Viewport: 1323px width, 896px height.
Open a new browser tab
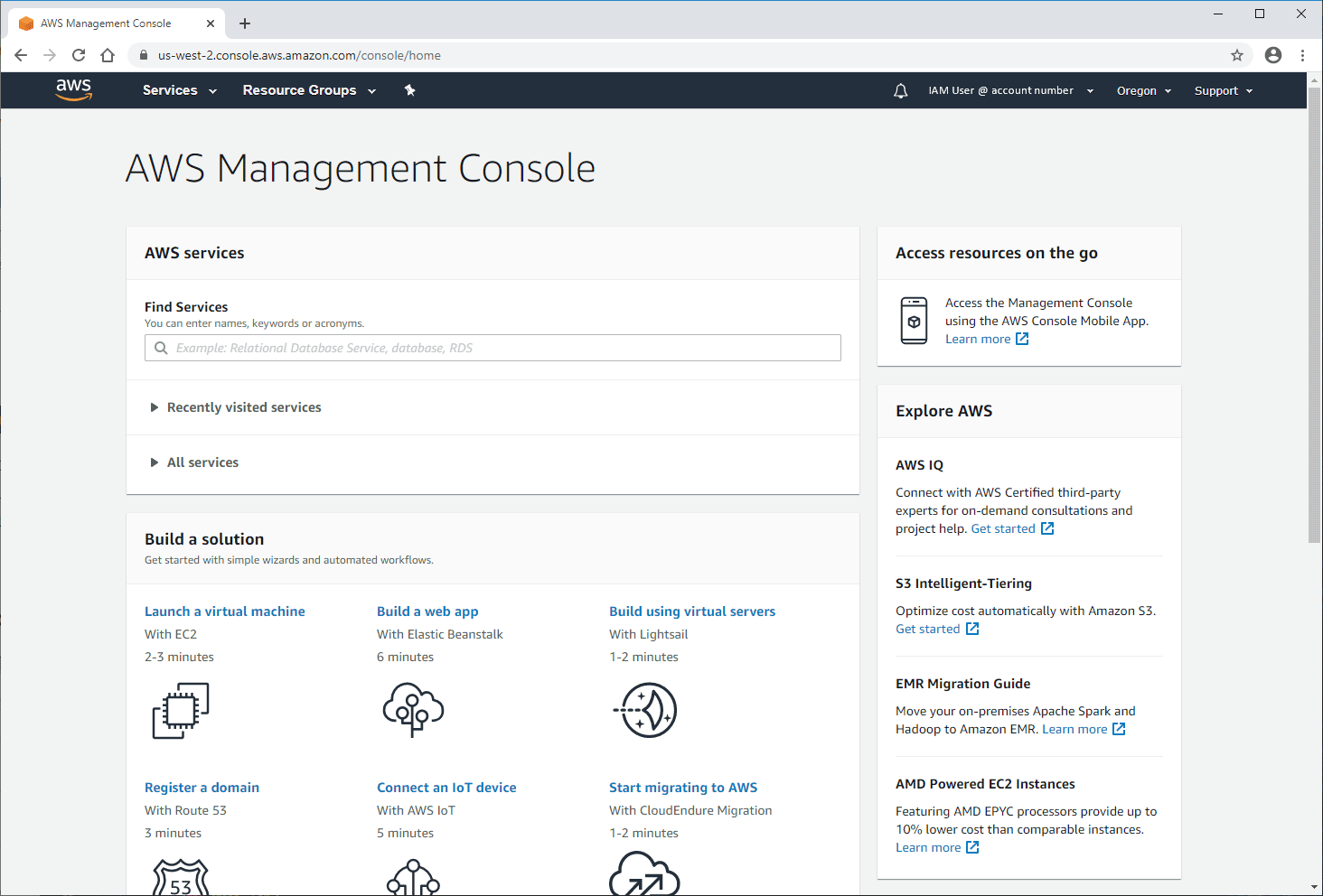coord(245,23)
